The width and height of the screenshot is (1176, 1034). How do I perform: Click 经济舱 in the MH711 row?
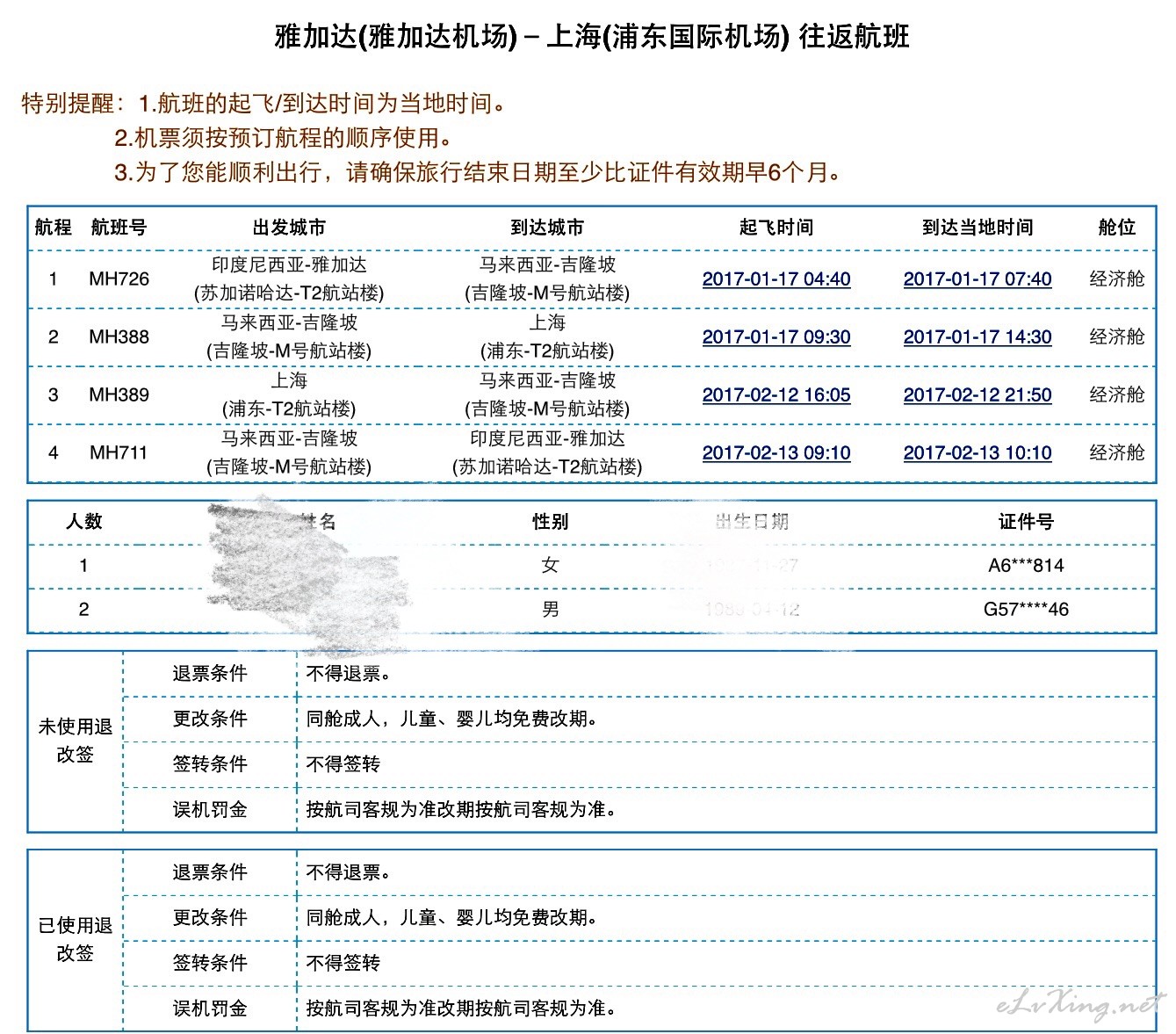pos(1117,453)
